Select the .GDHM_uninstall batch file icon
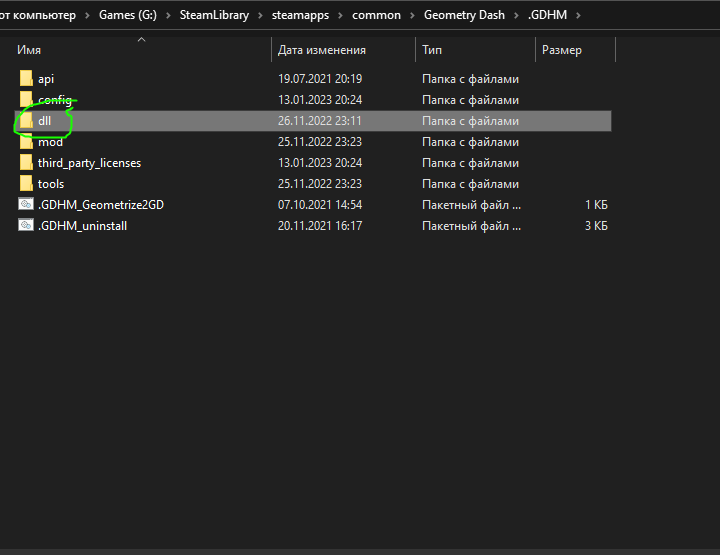720x555 pixels. (27, 225)
